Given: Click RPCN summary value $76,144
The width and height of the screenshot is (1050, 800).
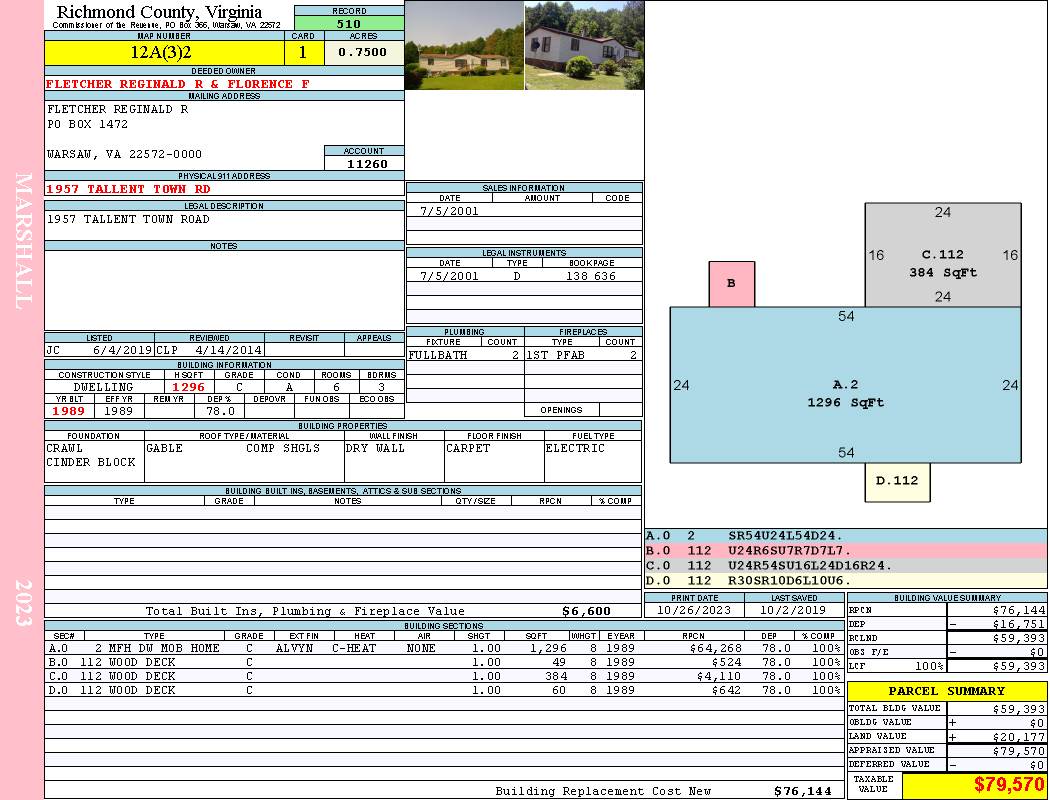Looking at the screenshot, I should pyautogui.click(x=1019, y=610).
